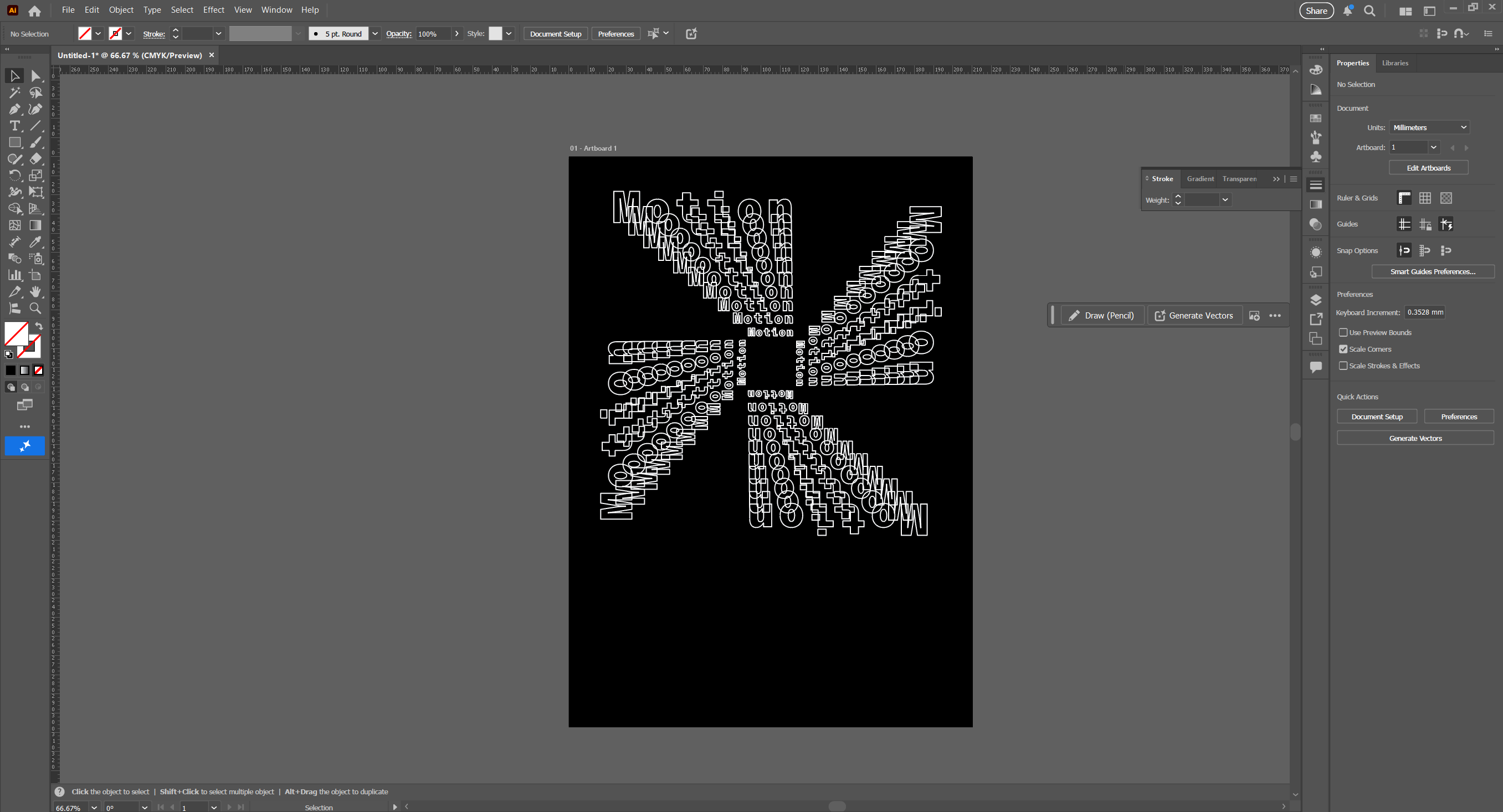This screenshot has height=812, width=1503.
Task: Enable Use Preview Bounds checkbox
Action: pos(1343,332)
